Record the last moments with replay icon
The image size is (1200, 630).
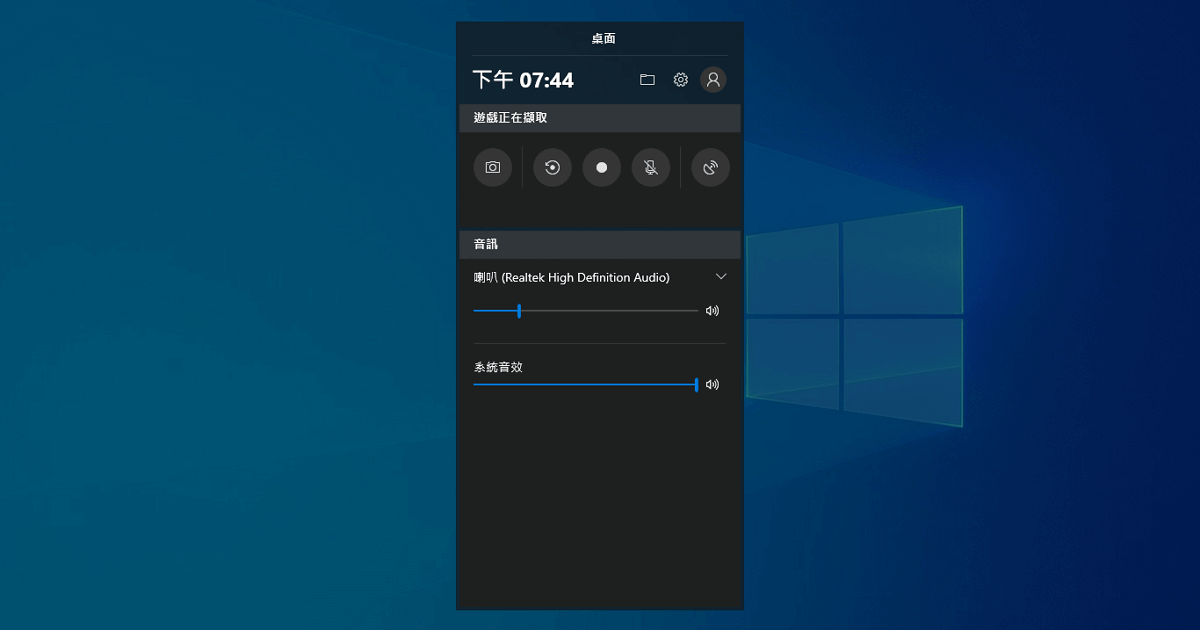click(552, 168)
